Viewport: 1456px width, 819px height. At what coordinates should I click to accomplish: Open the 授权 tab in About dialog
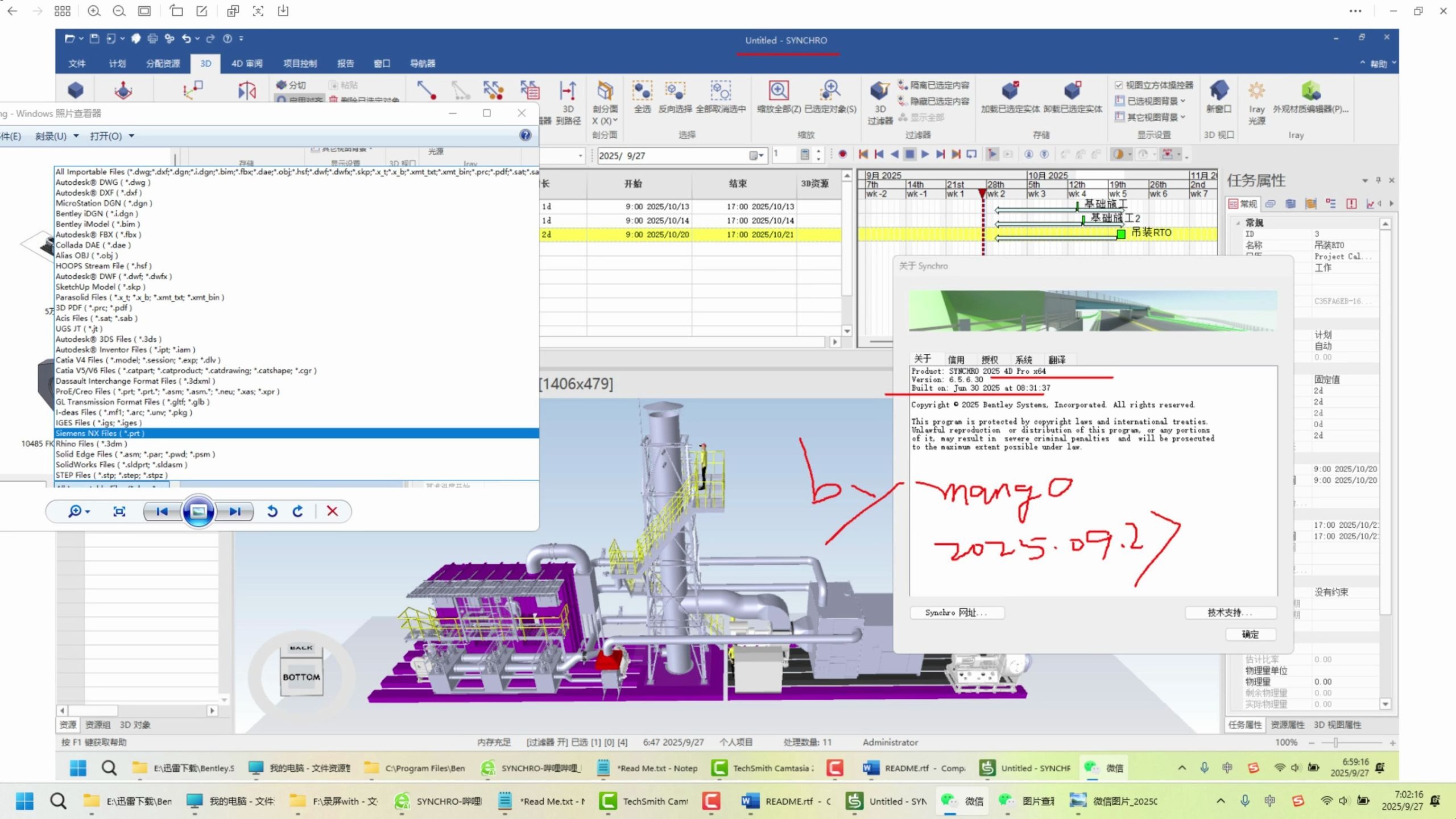(990, 359)
